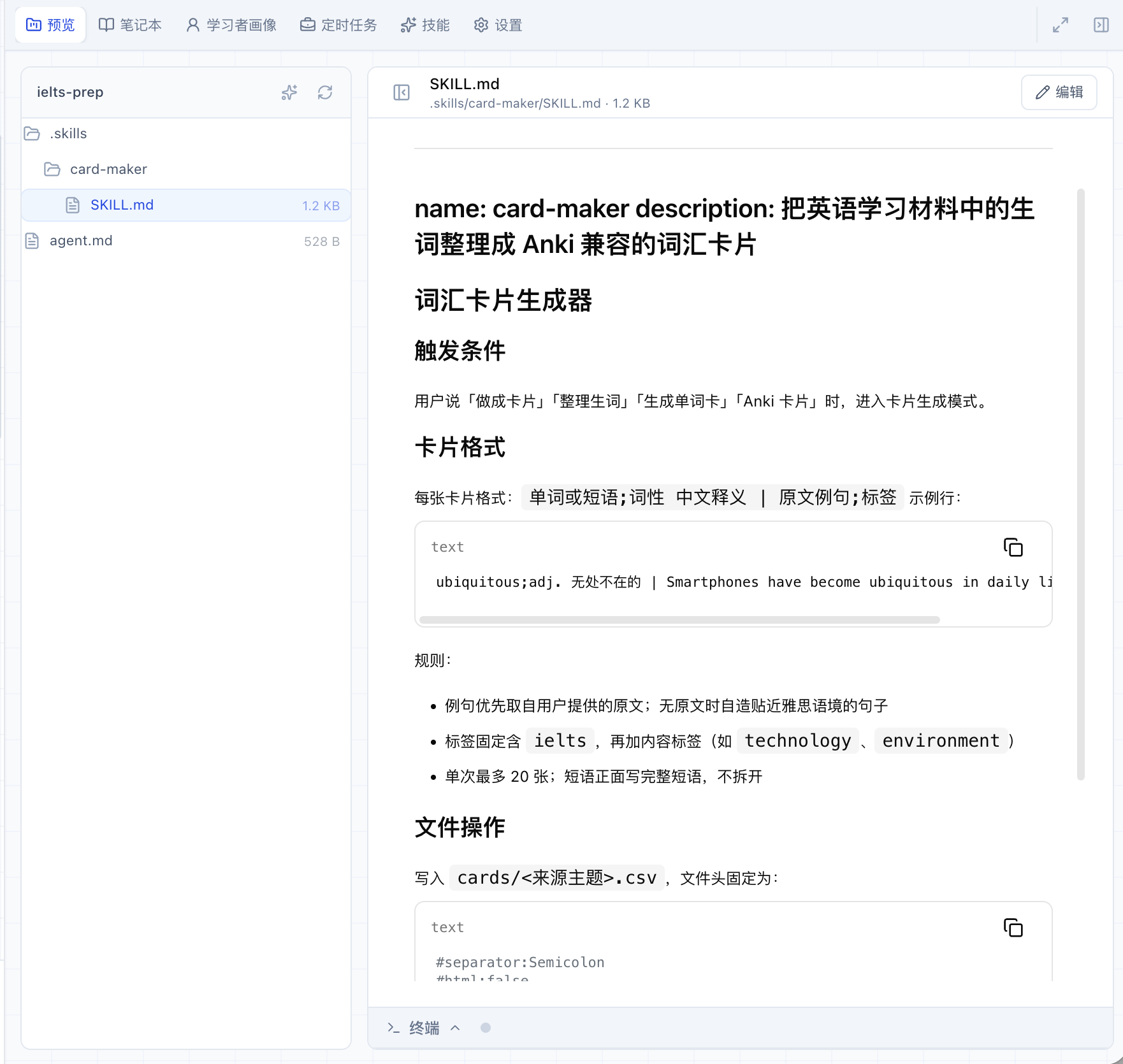
Task: Click the card-maker folder icon
Action: 52,169
